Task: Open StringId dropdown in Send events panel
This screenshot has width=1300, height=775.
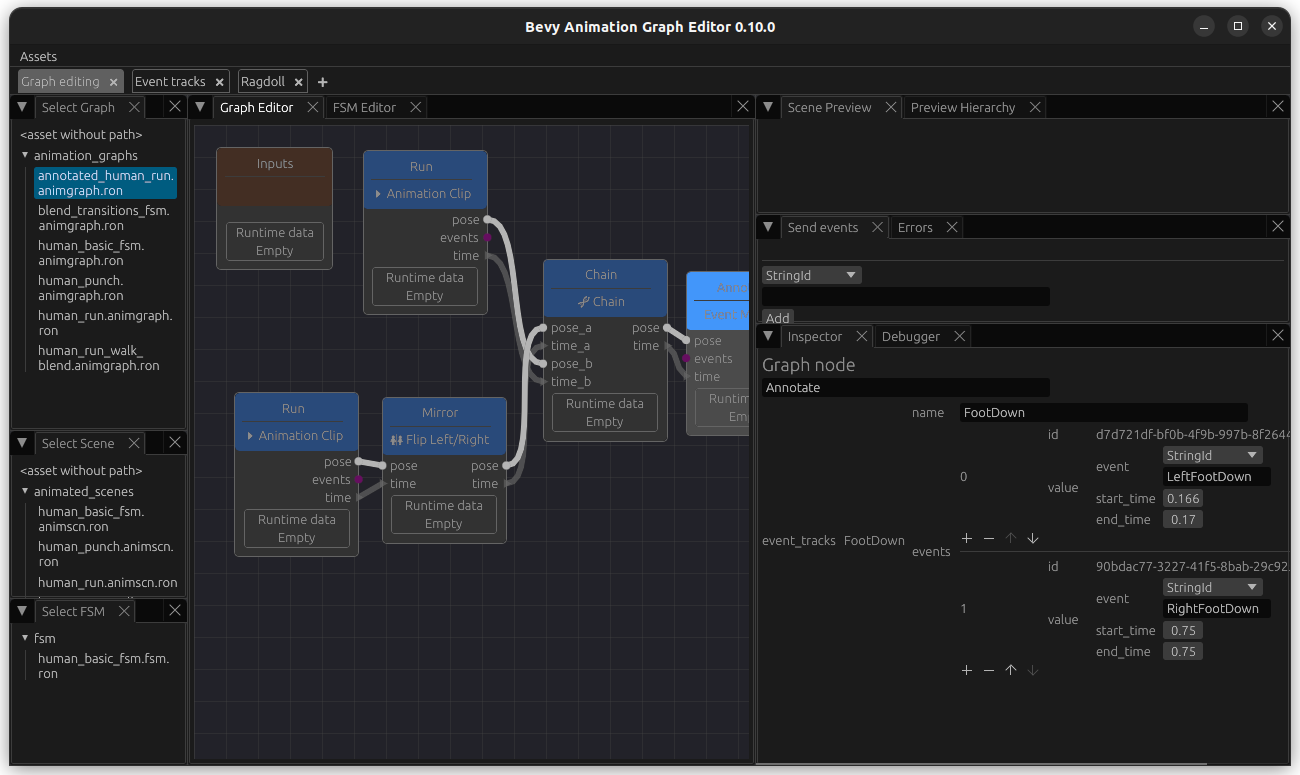Action: click(811, 275)
